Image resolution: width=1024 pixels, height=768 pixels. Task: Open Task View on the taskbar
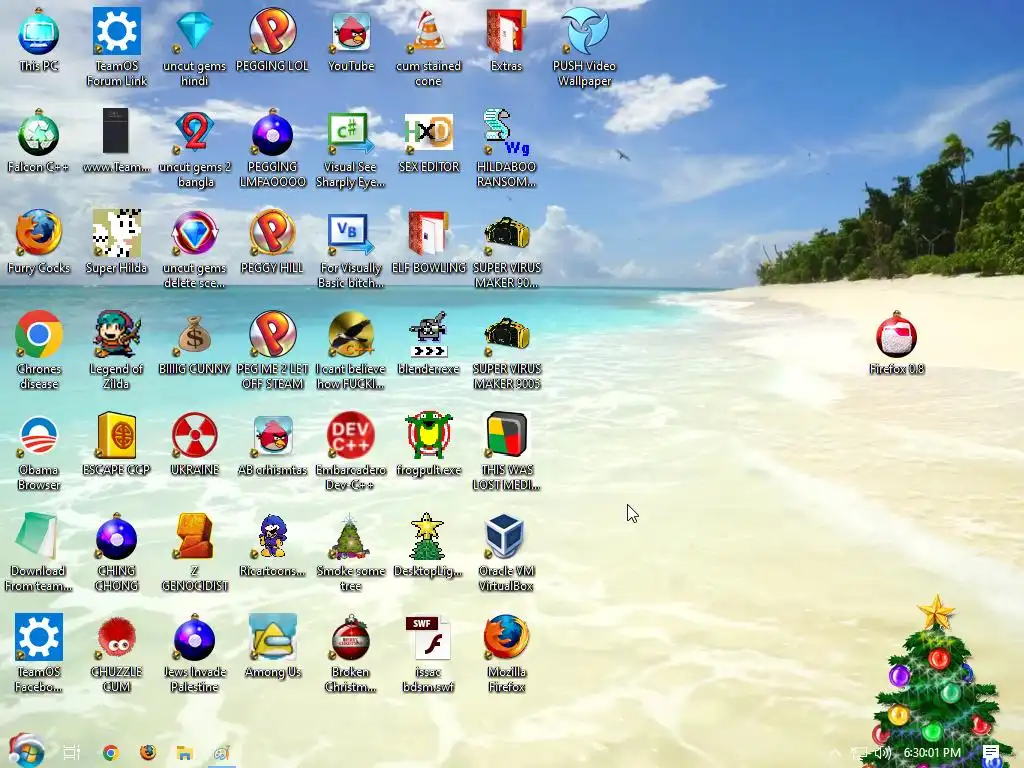pyautogui.click(x=72, y=753)
